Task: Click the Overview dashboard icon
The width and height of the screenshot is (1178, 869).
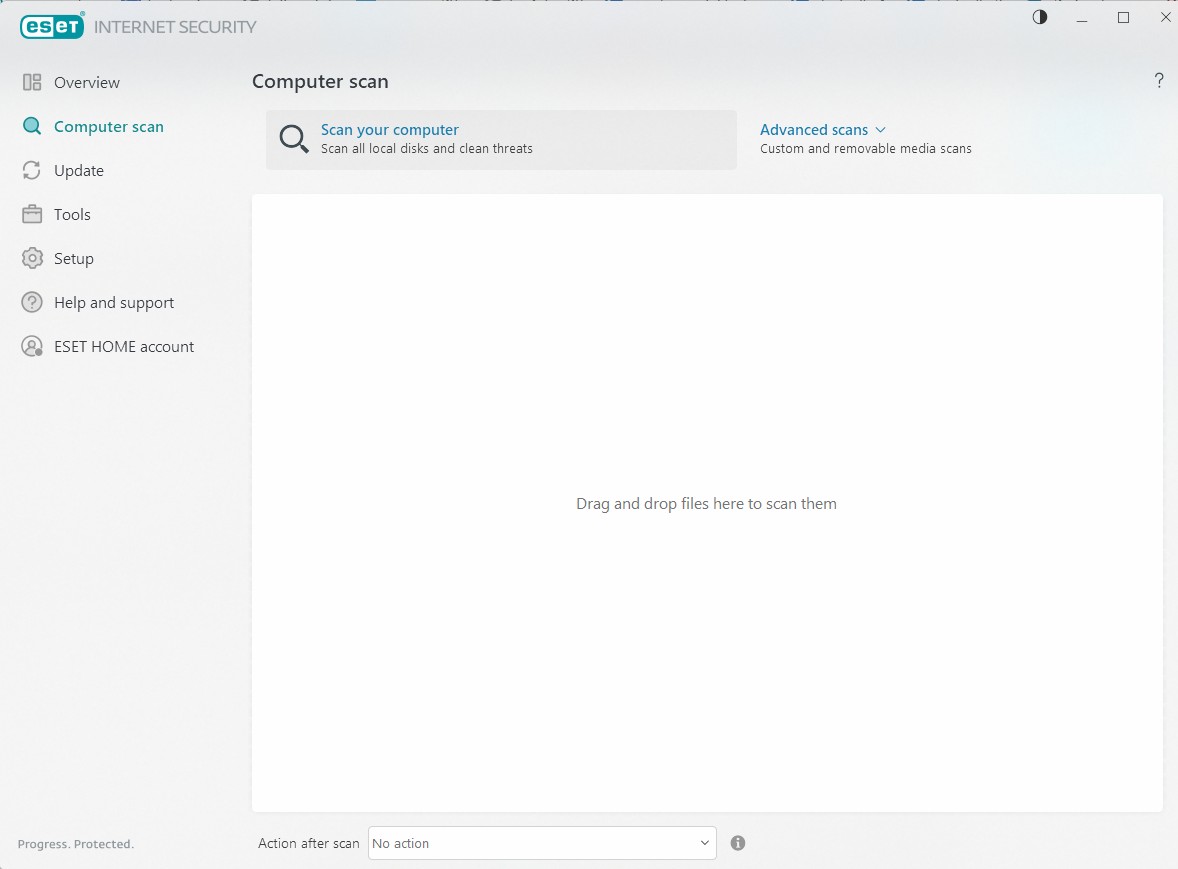Action: pyautogui.click(x=32, y=83)
